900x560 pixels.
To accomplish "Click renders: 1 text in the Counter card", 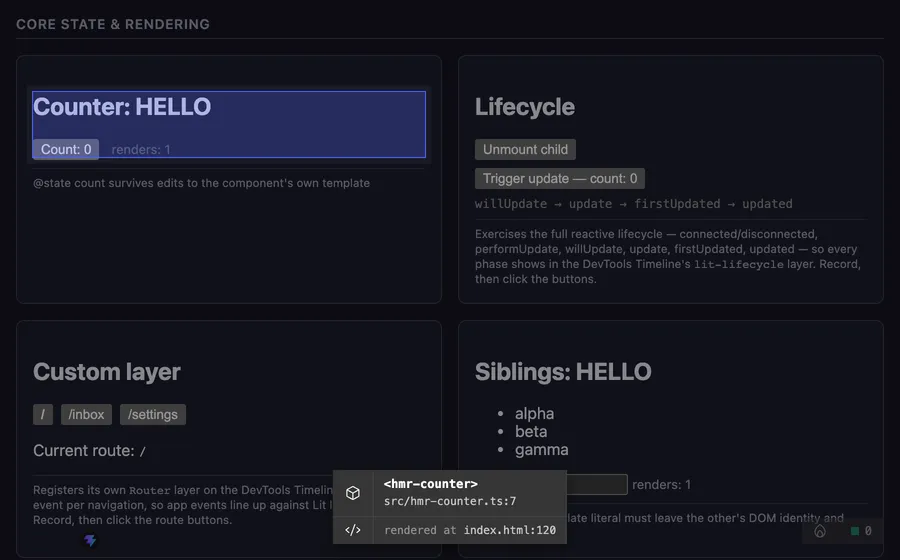I will pyautogui.click(x=141, y=150).
